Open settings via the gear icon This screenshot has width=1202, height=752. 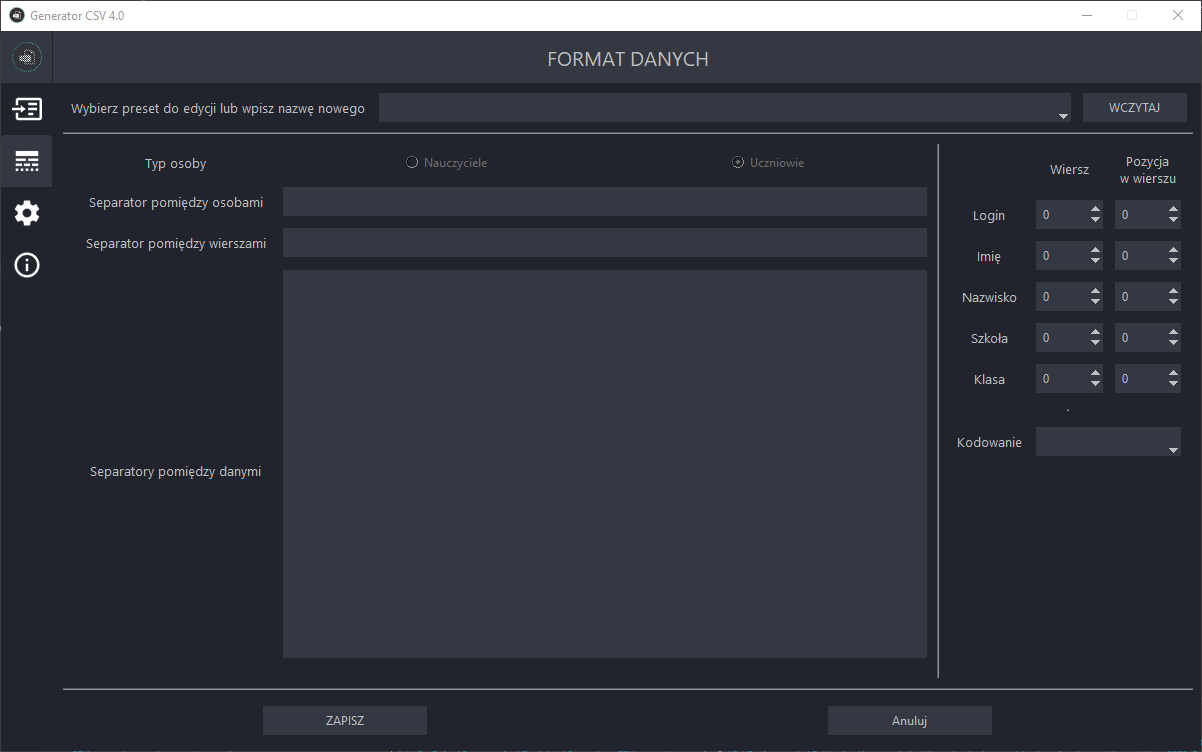click(x=27, y=213)
